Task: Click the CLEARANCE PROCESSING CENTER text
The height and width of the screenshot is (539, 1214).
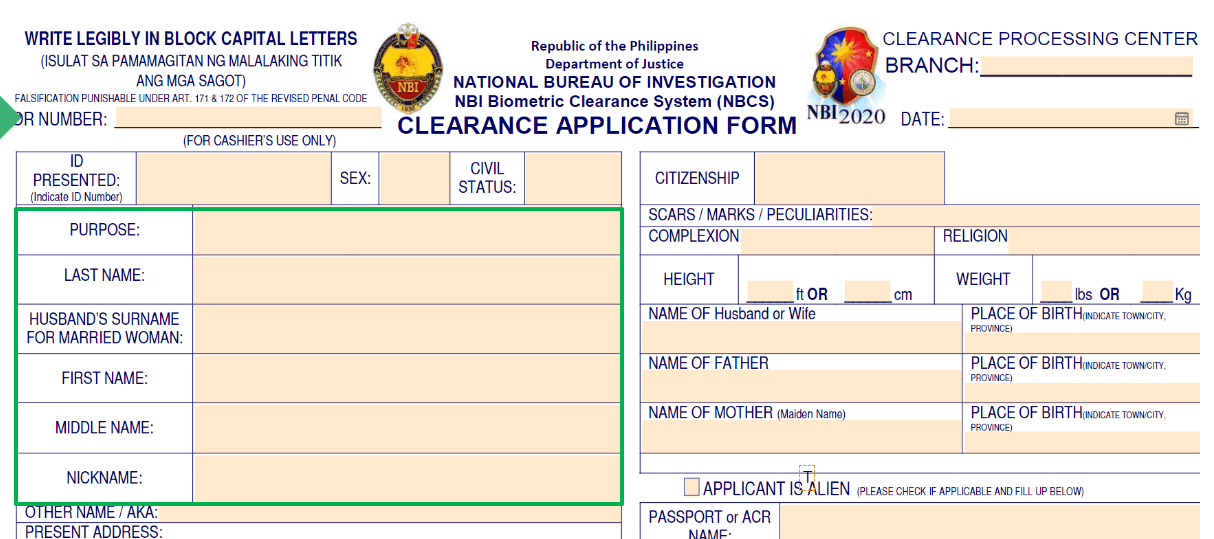Action: 1040,39
